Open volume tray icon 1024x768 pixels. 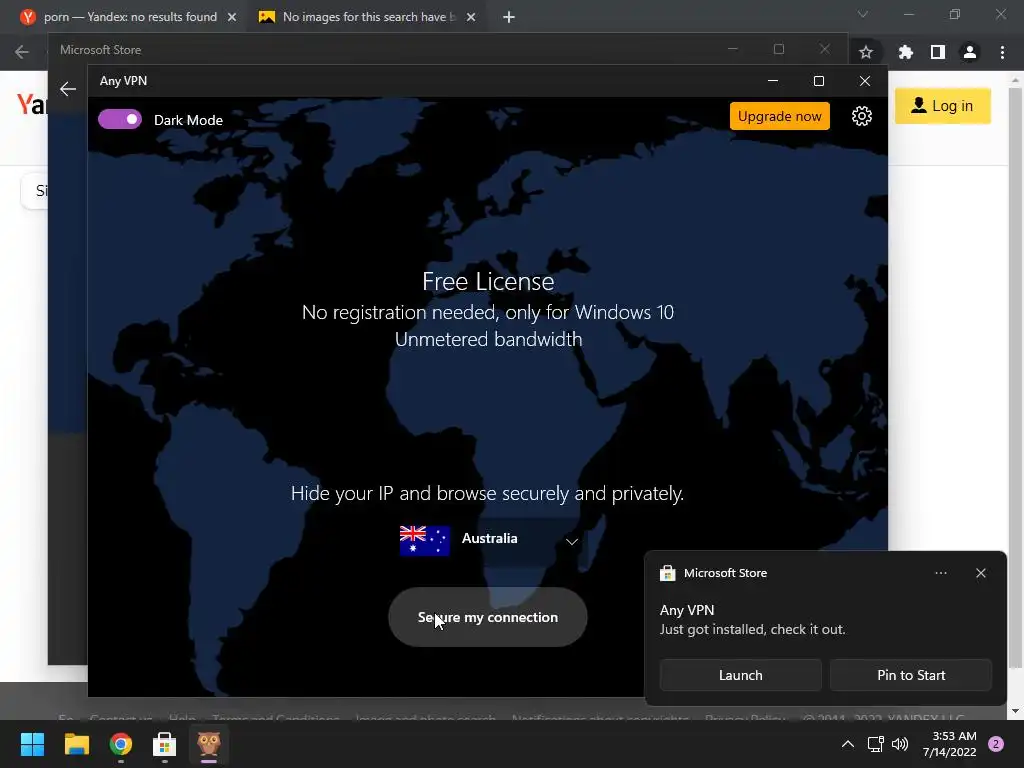900,744
